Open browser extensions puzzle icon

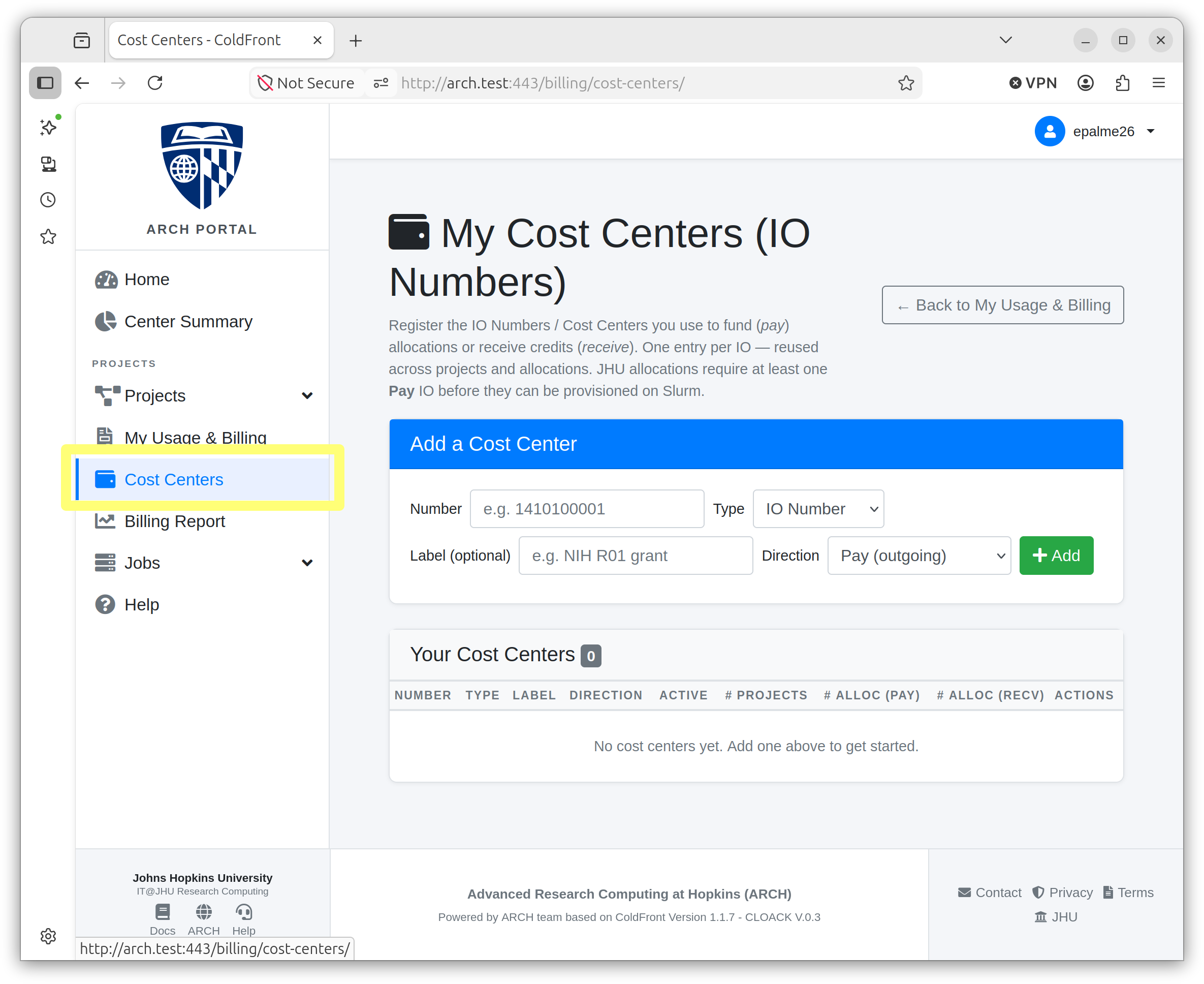click(1122, 83)
